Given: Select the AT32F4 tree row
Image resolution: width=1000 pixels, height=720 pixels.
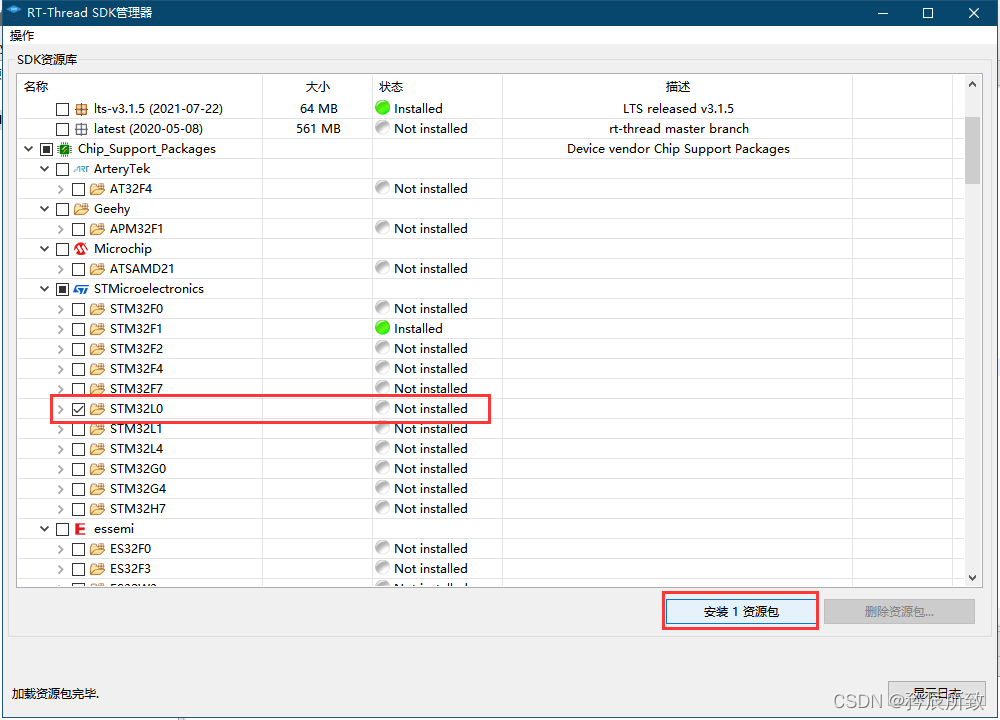Looking at the screenshot, I should point(131,189).
